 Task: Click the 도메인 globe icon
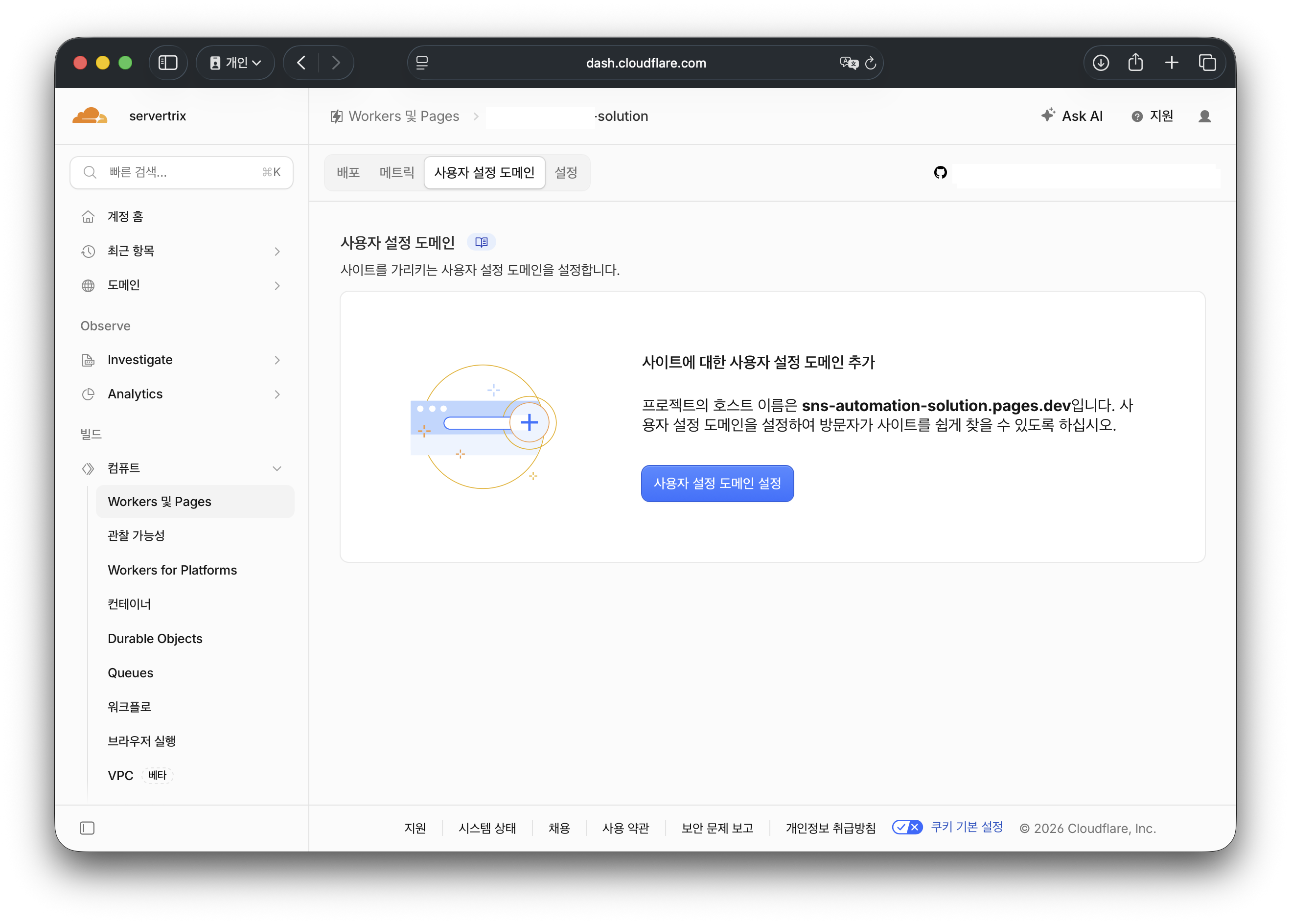point(88,285)
